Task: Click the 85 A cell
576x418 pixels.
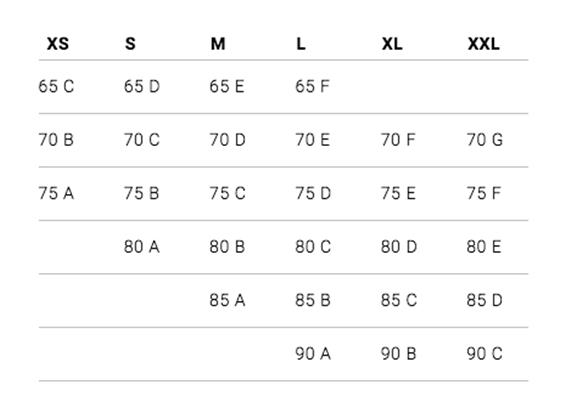Action: [227, 300]
